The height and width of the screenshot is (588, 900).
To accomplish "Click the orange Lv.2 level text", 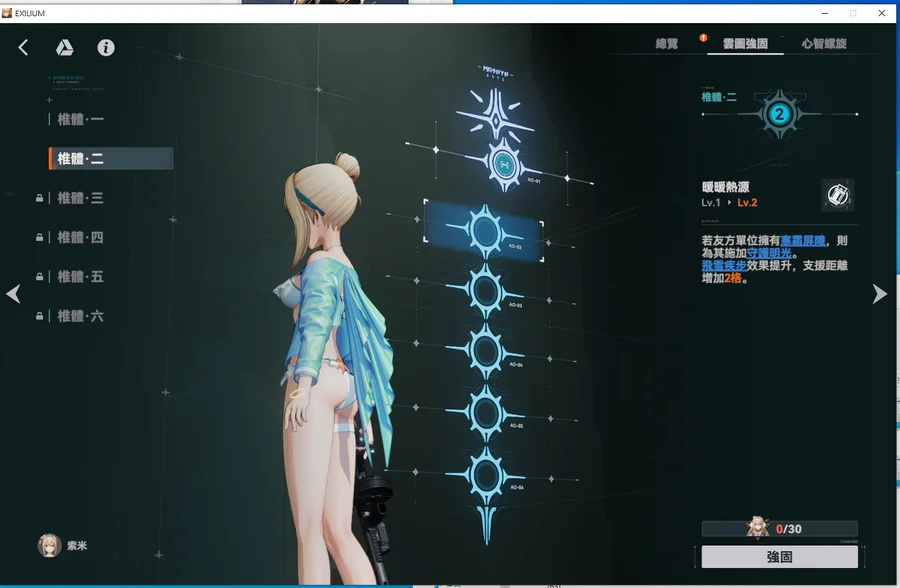I will pos(747,203).
